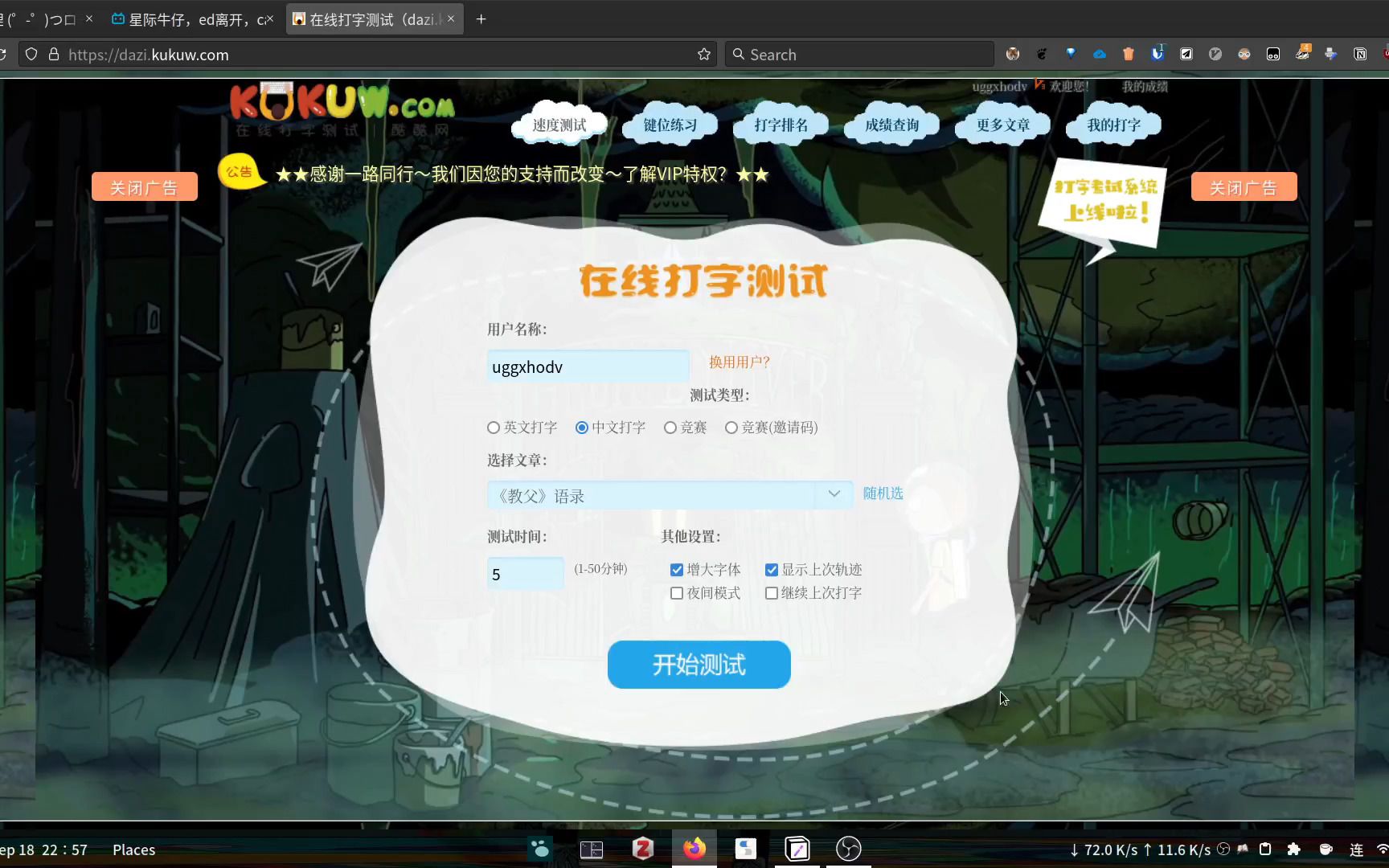
Task: Open the face with glasses extension icon
Action: [1244, 54]
